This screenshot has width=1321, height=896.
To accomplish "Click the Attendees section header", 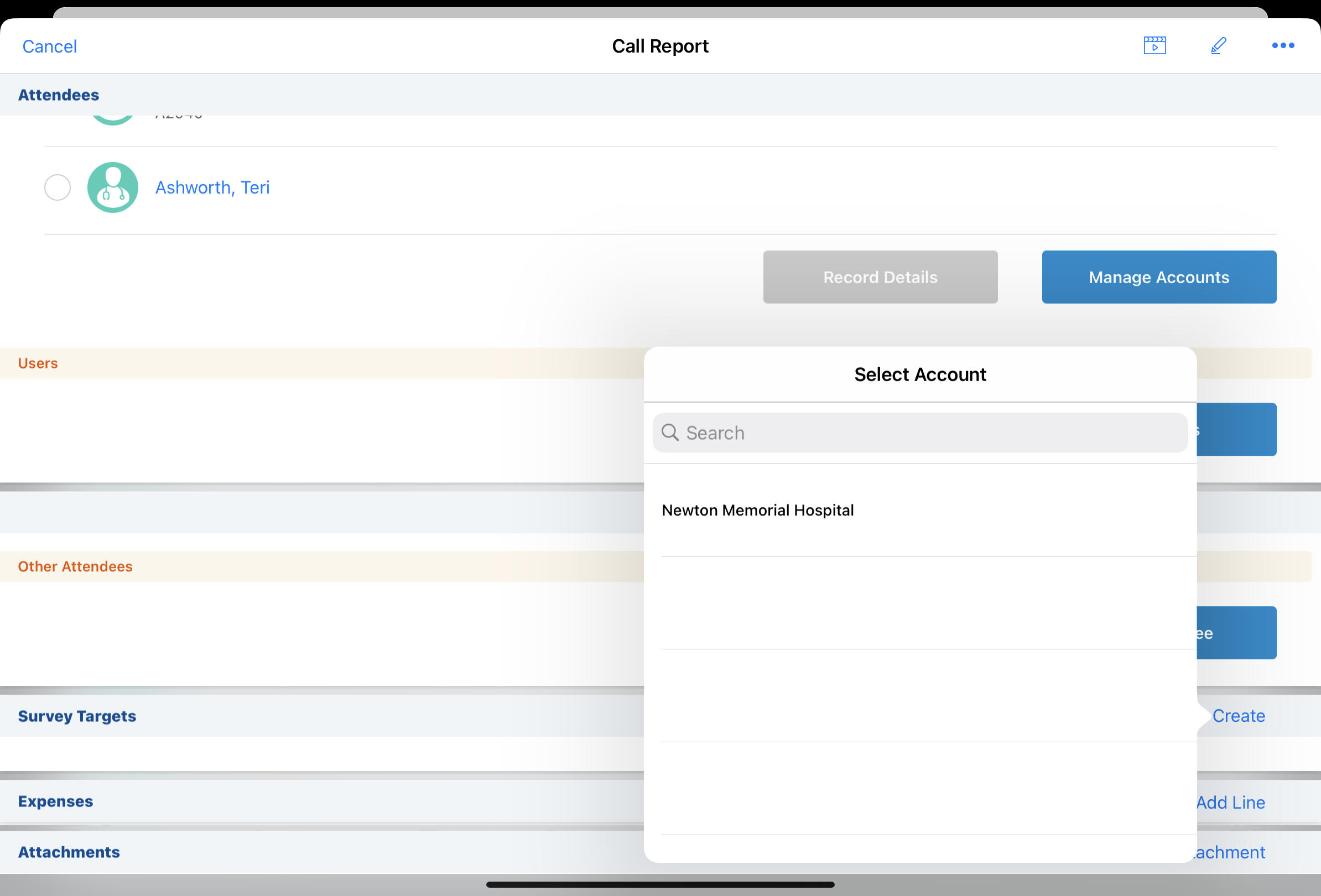I will coord(59,95).
